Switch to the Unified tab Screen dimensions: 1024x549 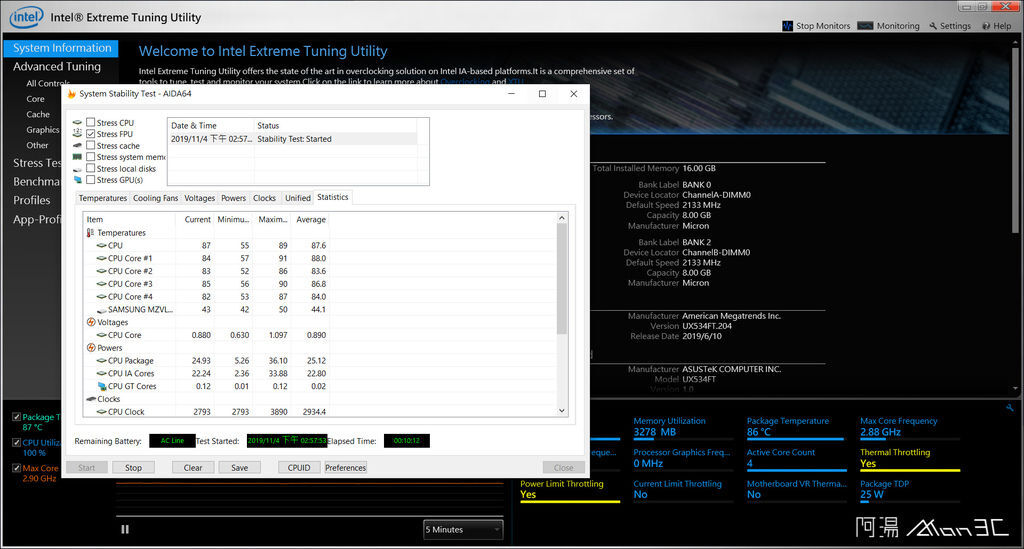[298, 198]
